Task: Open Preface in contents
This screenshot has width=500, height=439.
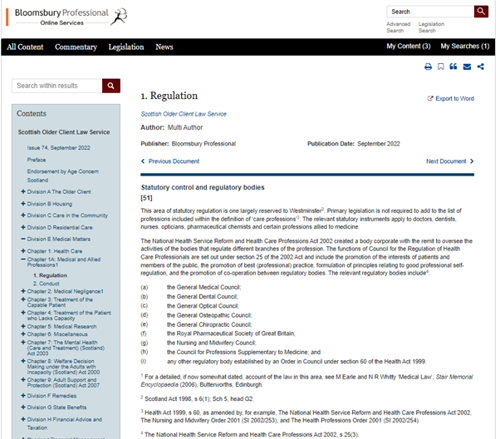Action: point(37,160)
